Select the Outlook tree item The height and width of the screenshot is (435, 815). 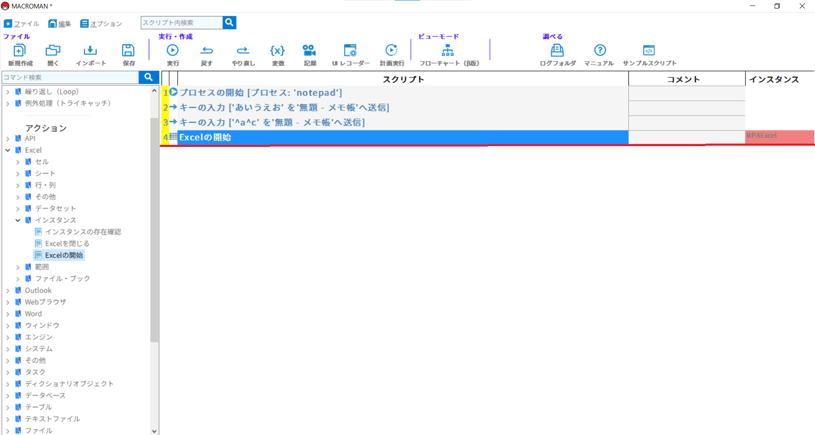pyautogui.click(x=38, y=291)
